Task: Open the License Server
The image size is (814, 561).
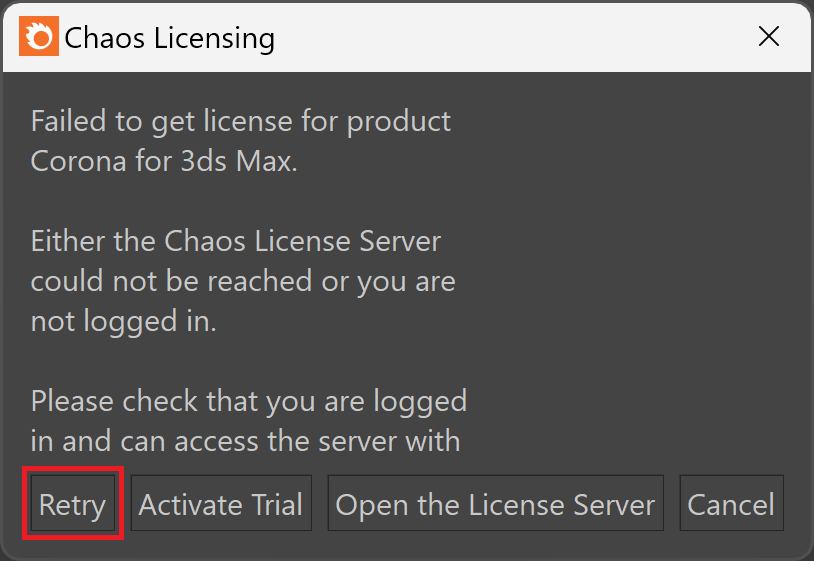Action: [x=495, y=503]
